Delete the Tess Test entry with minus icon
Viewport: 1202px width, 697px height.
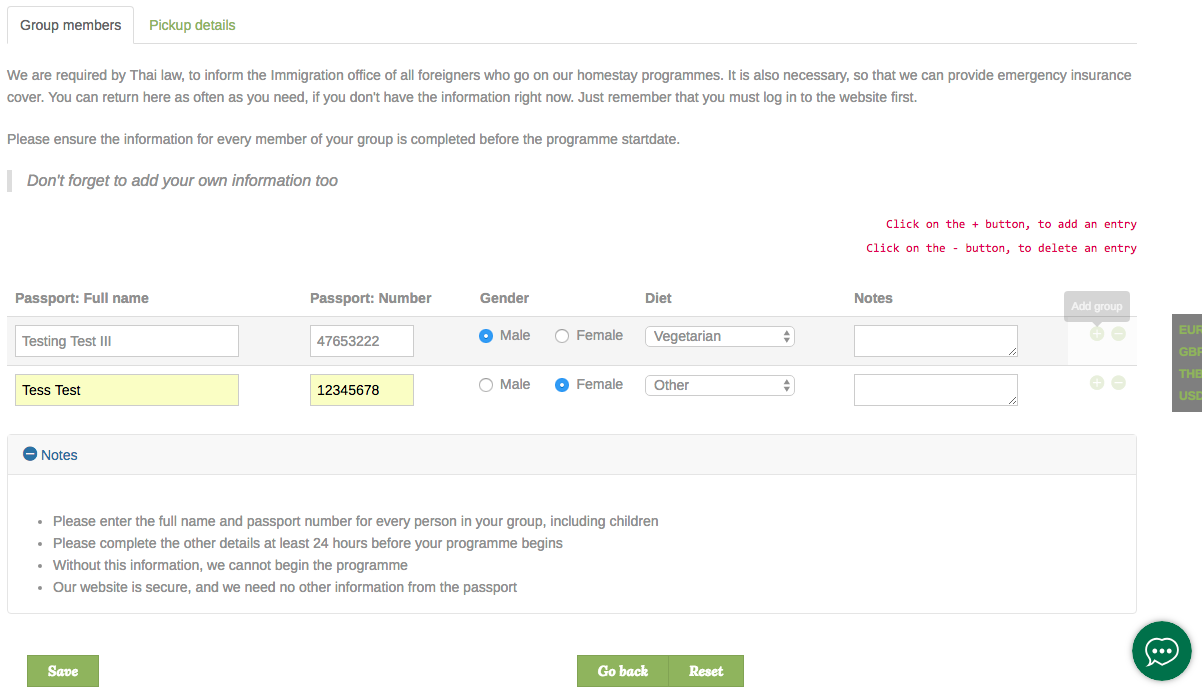click(1118, 383)
